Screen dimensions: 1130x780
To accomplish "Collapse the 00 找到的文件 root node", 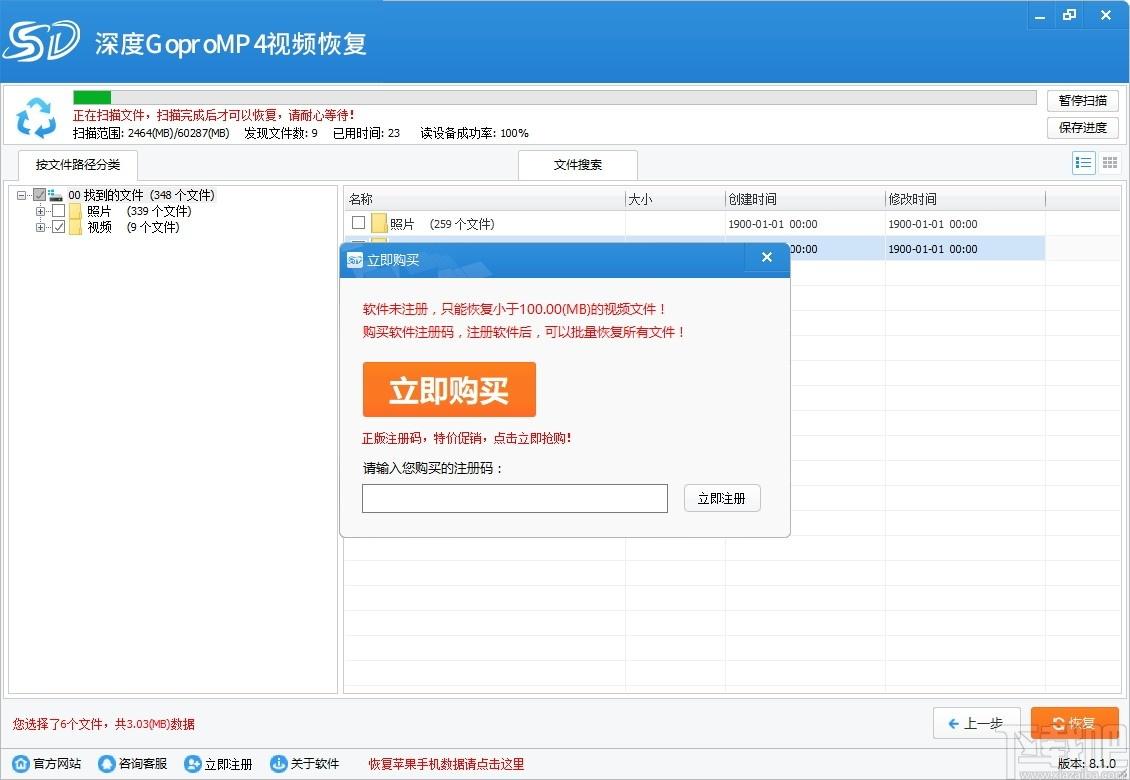I will click(x=21, y=195).
